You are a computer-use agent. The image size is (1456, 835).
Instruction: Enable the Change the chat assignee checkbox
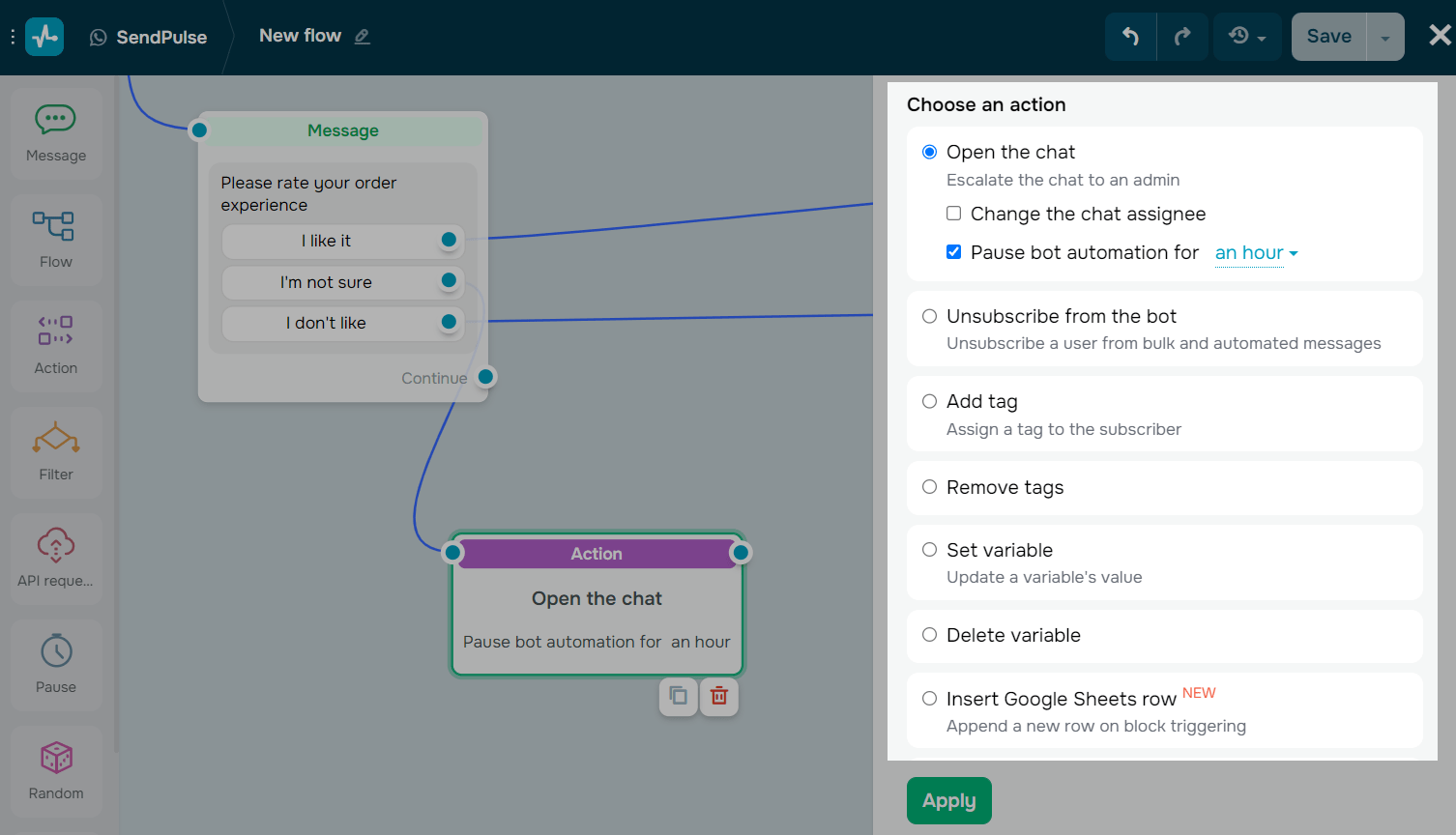click(953, 213)
